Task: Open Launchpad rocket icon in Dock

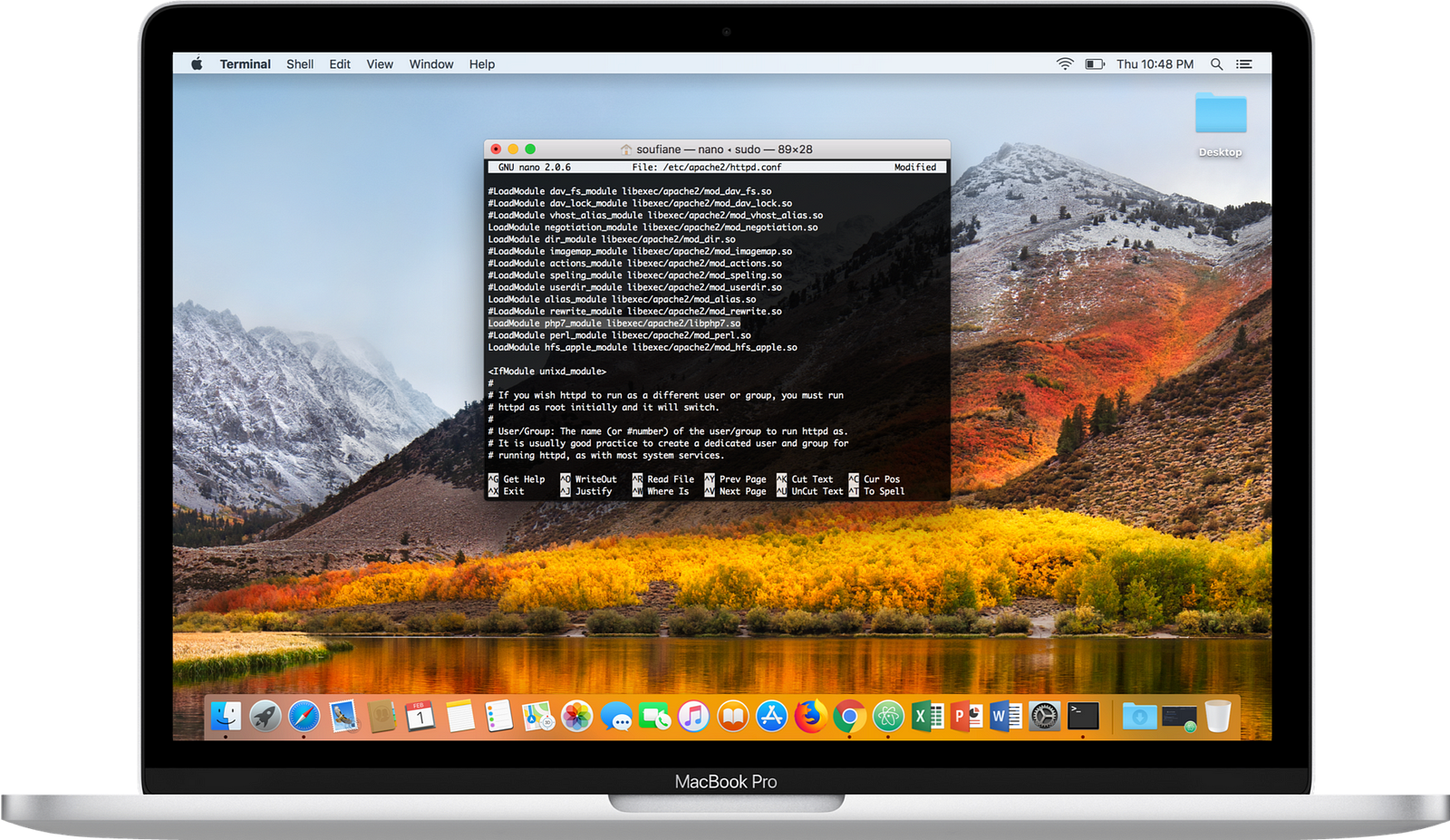Action: coord(266,717)
